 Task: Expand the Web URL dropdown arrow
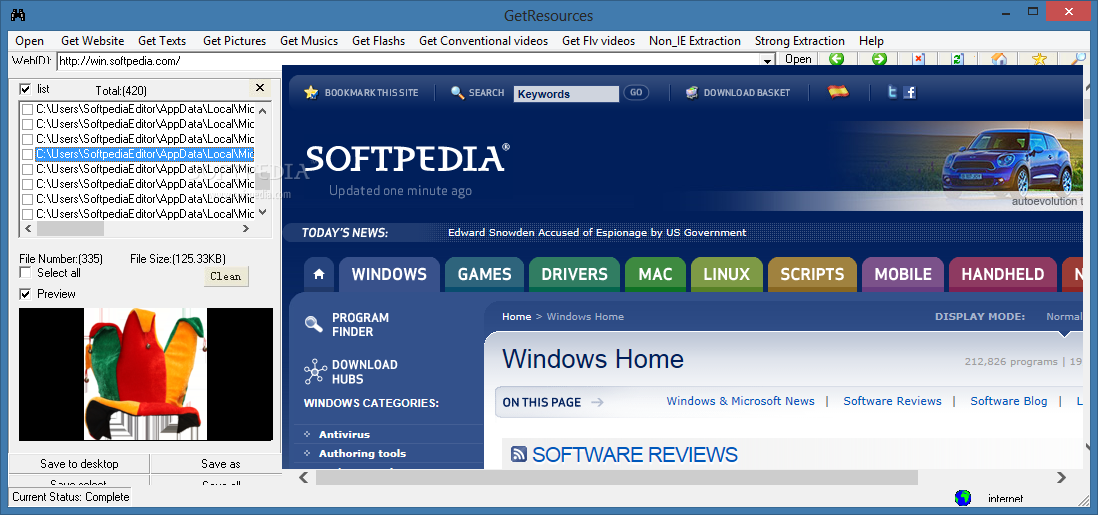point(767,61)
